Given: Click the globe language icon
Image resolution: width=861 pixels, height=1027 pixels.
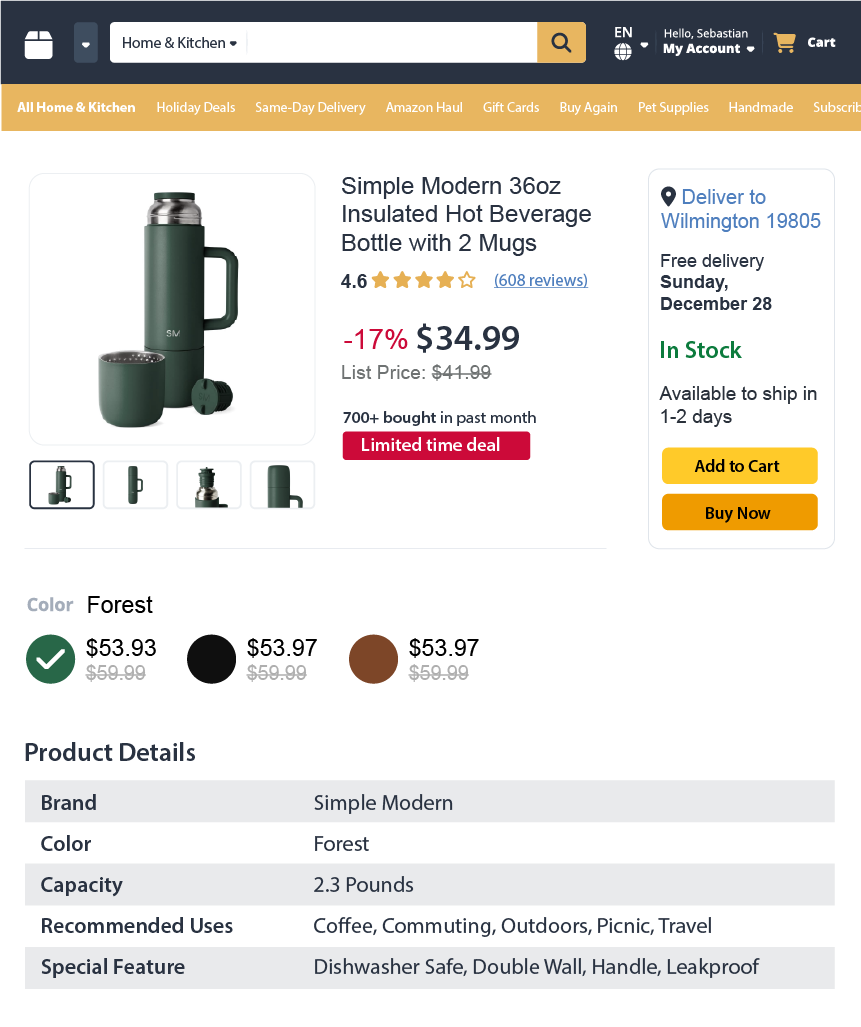Looking at the screenshot, I should coord(621,49).
